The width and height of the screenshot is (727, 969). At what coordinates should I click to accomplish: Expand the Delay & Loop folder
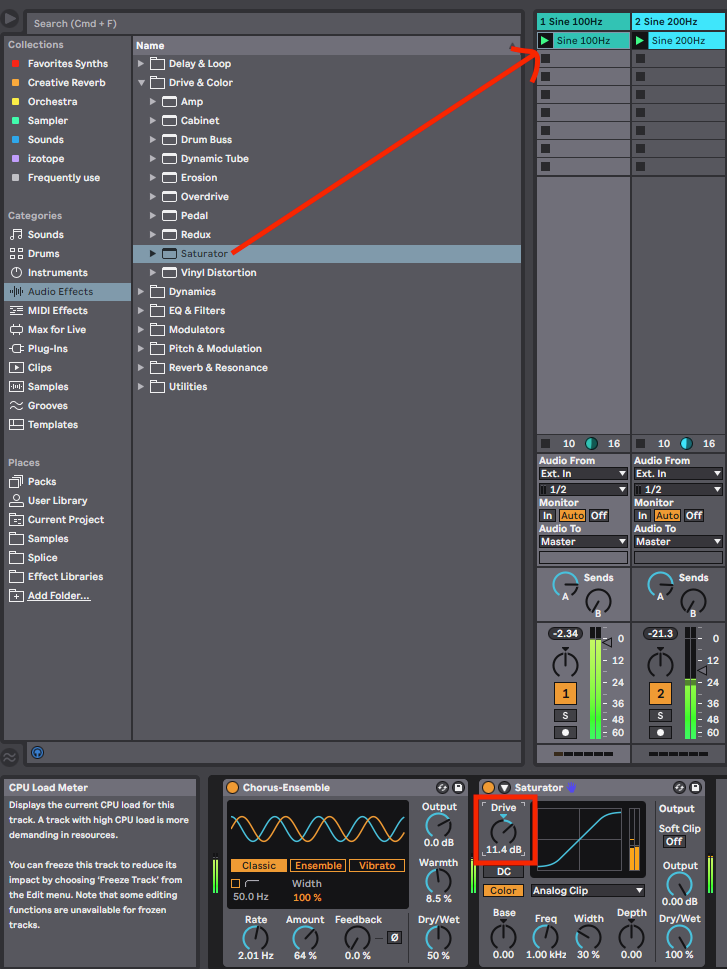[x=141, y=64]
